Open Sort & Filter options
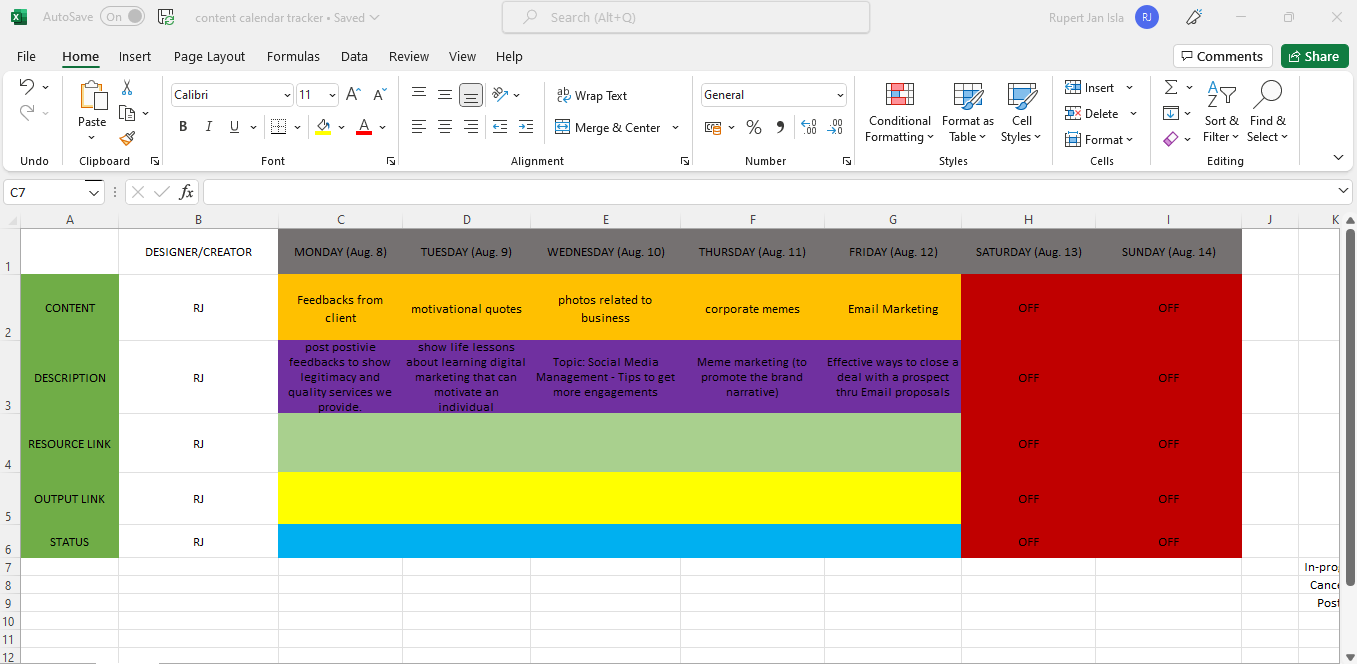1357x664 pixels. [x=1221, y=113]
